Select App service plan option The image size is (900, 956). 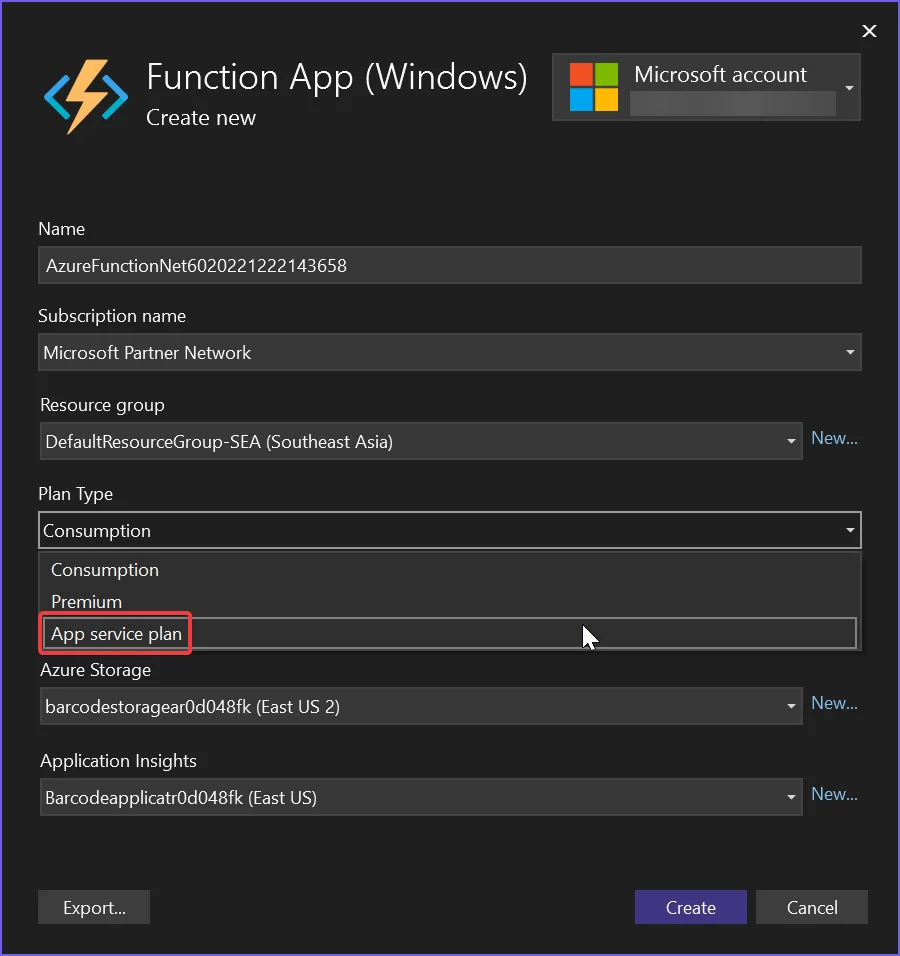[117, 634]
